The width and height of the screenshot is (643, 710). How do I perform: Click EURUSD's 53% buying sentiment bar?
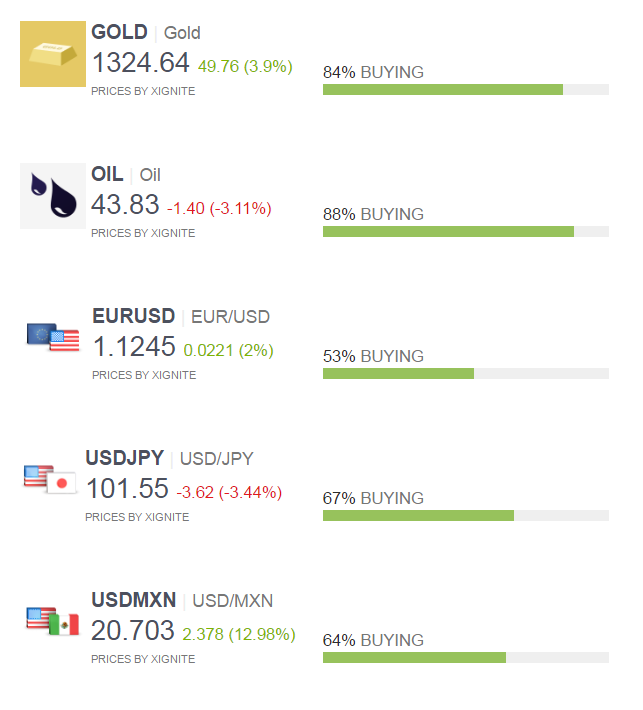coord(465,373)
